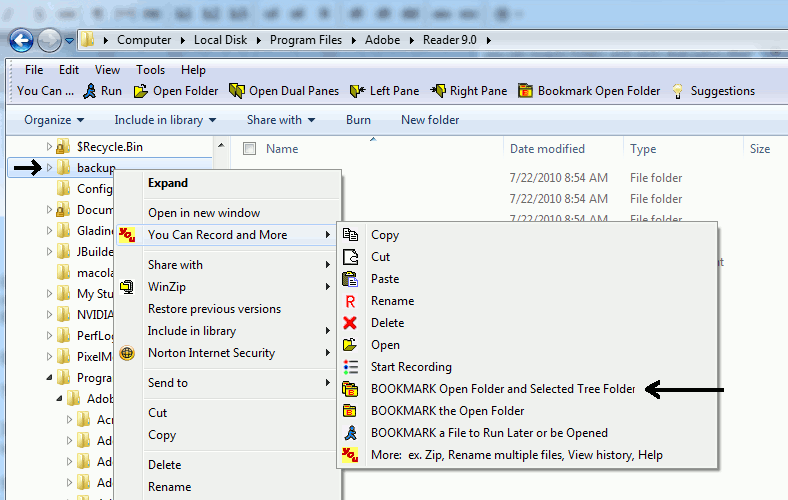Click BOOKMARK a File to Run Later icon
788x500 pixels.
[x=350, y=433]
